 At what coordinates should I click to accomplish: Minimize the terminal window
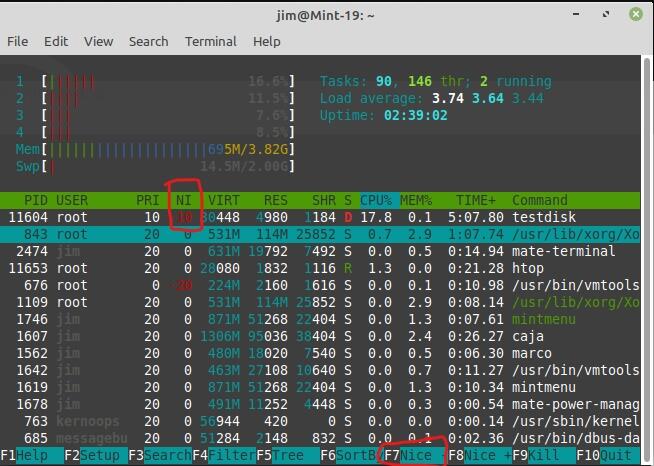pos(576,14)
